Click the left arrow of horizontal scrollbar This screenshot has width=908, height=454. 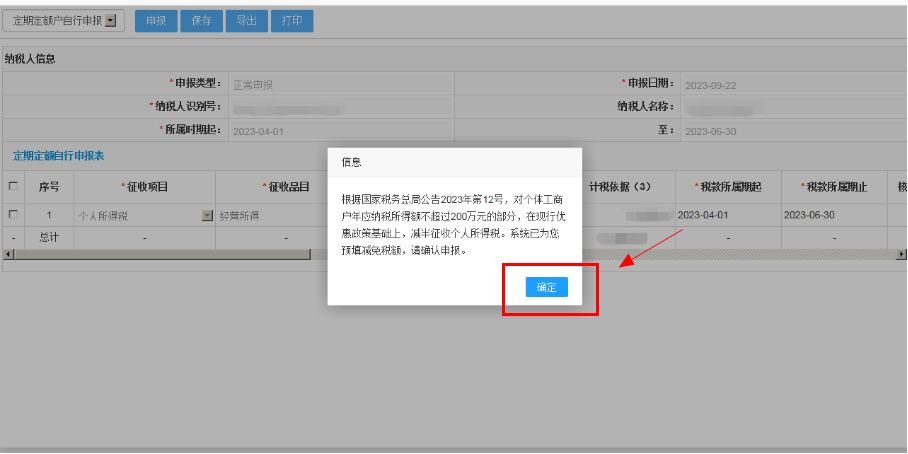[7, 254]
